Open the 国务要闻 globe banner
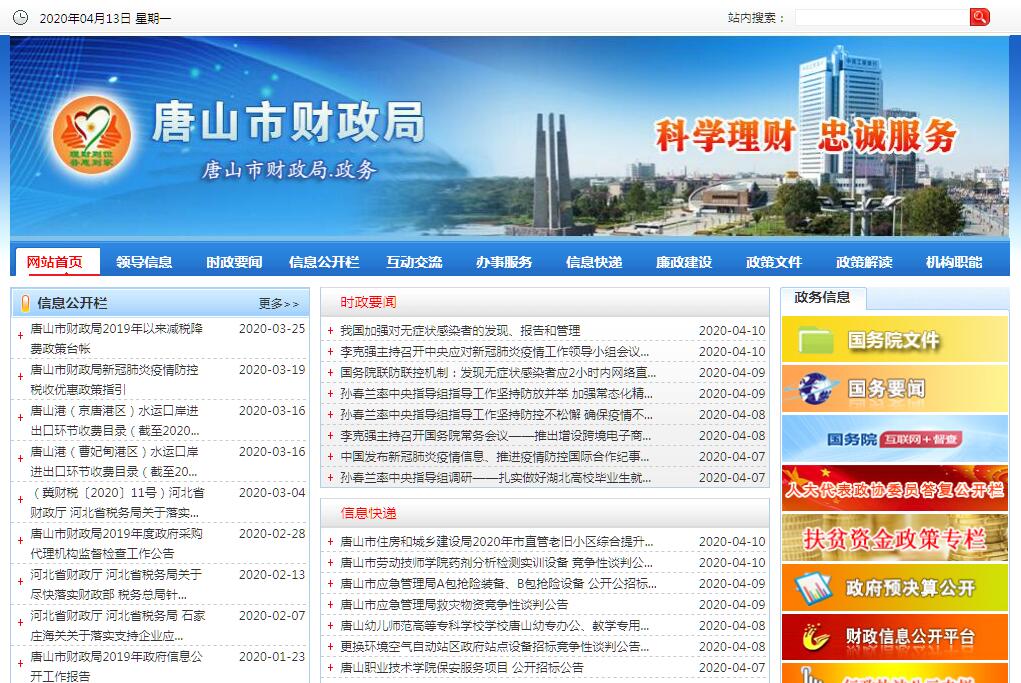Image resolution: width=1021 pixels, height=683 pixels. pyautogui.click(x=894, y=389)
